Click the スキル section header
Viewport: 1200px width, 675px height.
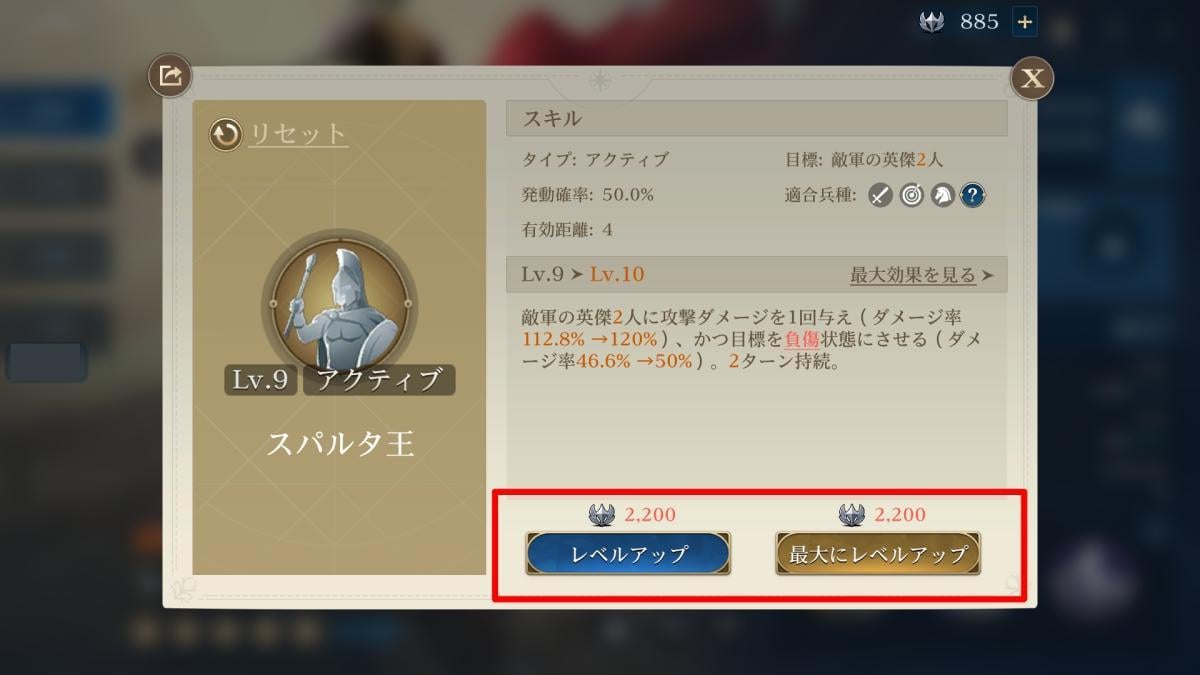point(756,118)
